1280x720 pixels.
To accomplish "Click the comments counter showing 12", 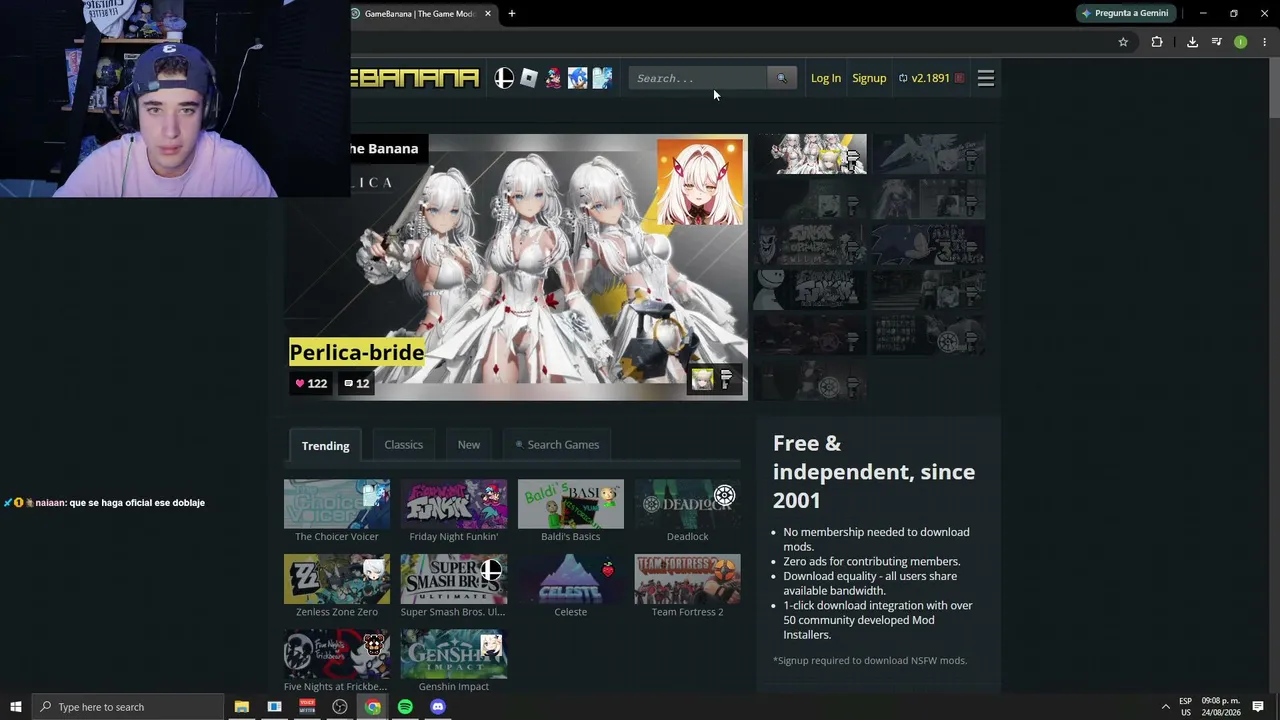I will click(x=356, y=383).
